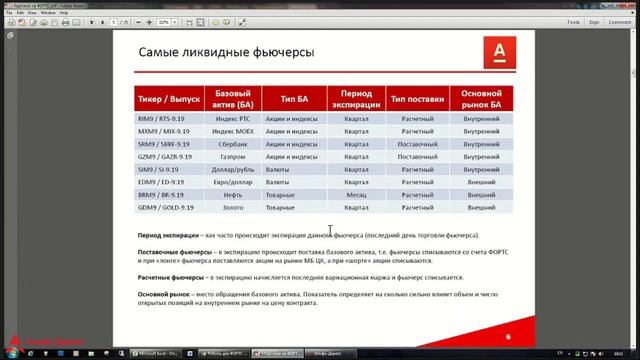Open the zoom level dropdown arrow
The width and height of the screenshot is (640, 360).
click(x=175, y=22)
